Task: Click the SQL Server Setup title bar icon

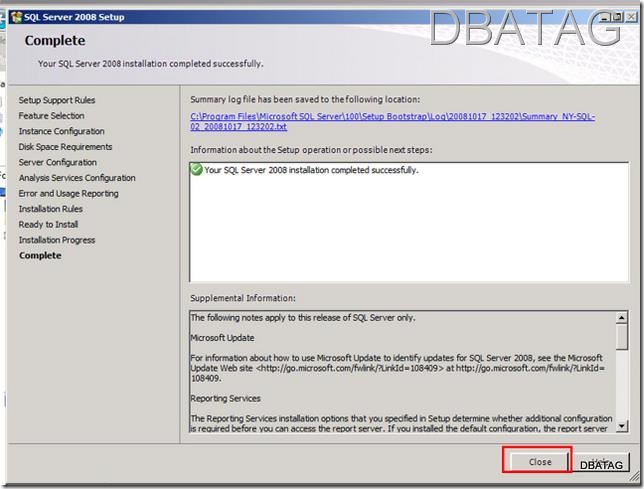Action: 16,17
